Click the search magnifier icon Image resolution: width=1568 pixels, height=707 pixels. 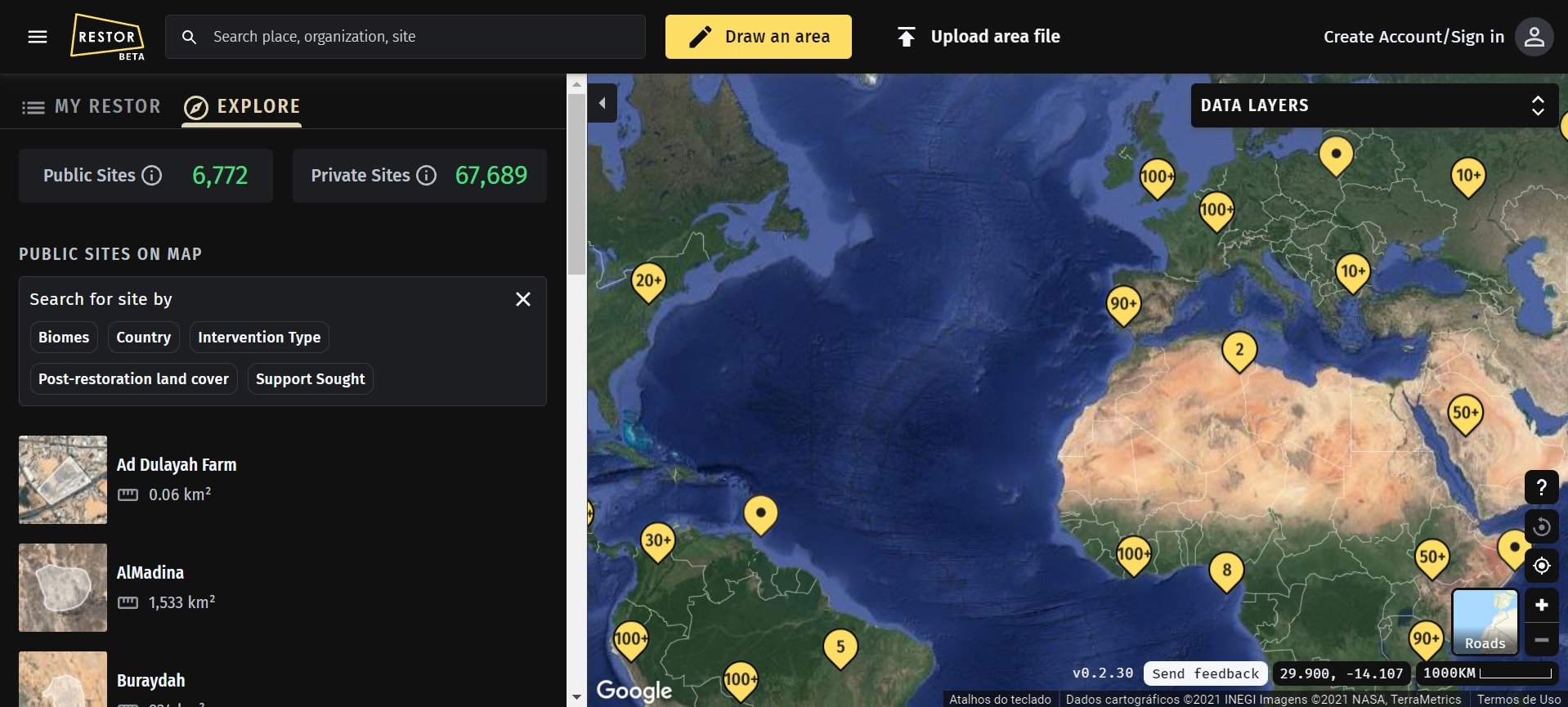[189, 37]
